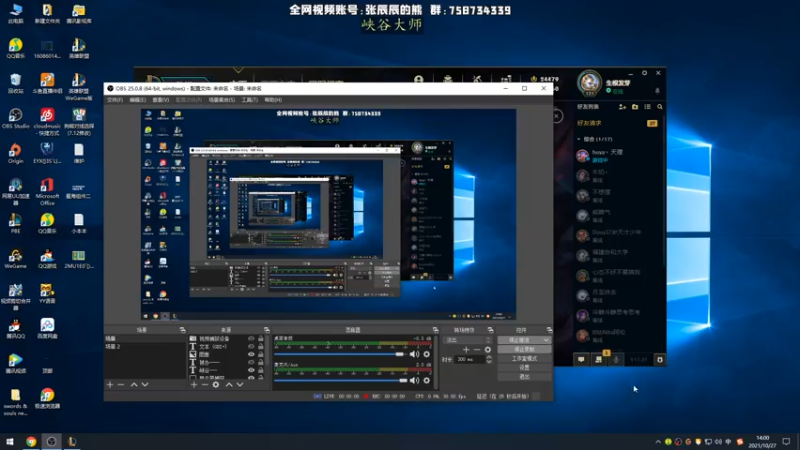The width and height of the screenshot is (800, 450).
Task: Enable Studio Mode in OBS controls
Action: (524, 358)
